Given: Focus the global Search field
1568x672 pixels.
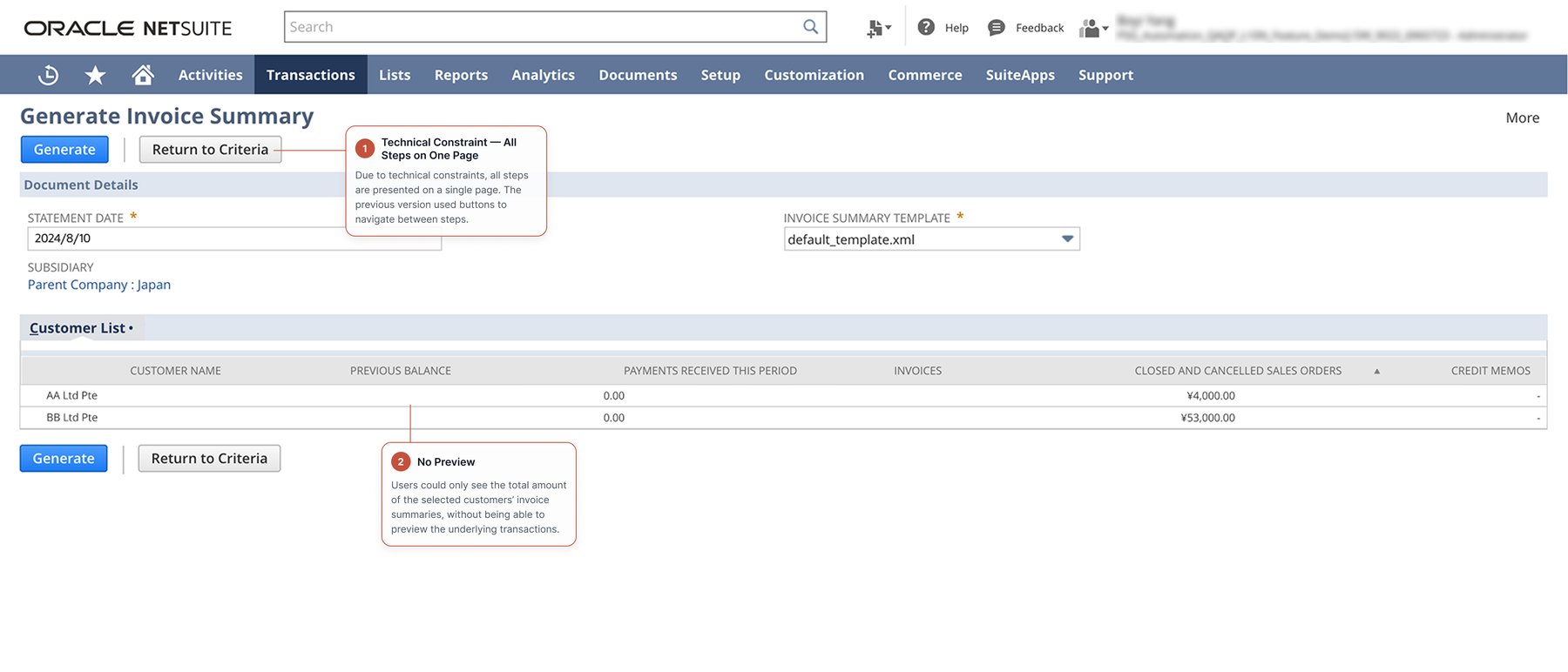Looking at the screenshot, I should coord(555,27).
